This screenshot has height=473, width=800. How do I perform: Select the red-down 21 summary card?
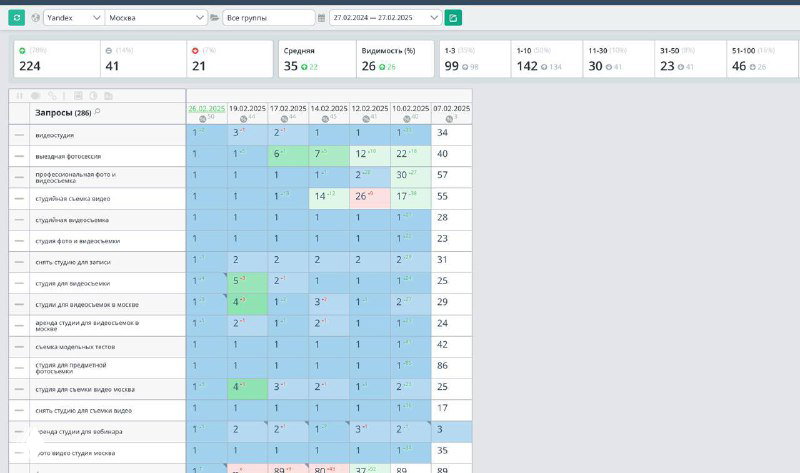tap(230, 59)
